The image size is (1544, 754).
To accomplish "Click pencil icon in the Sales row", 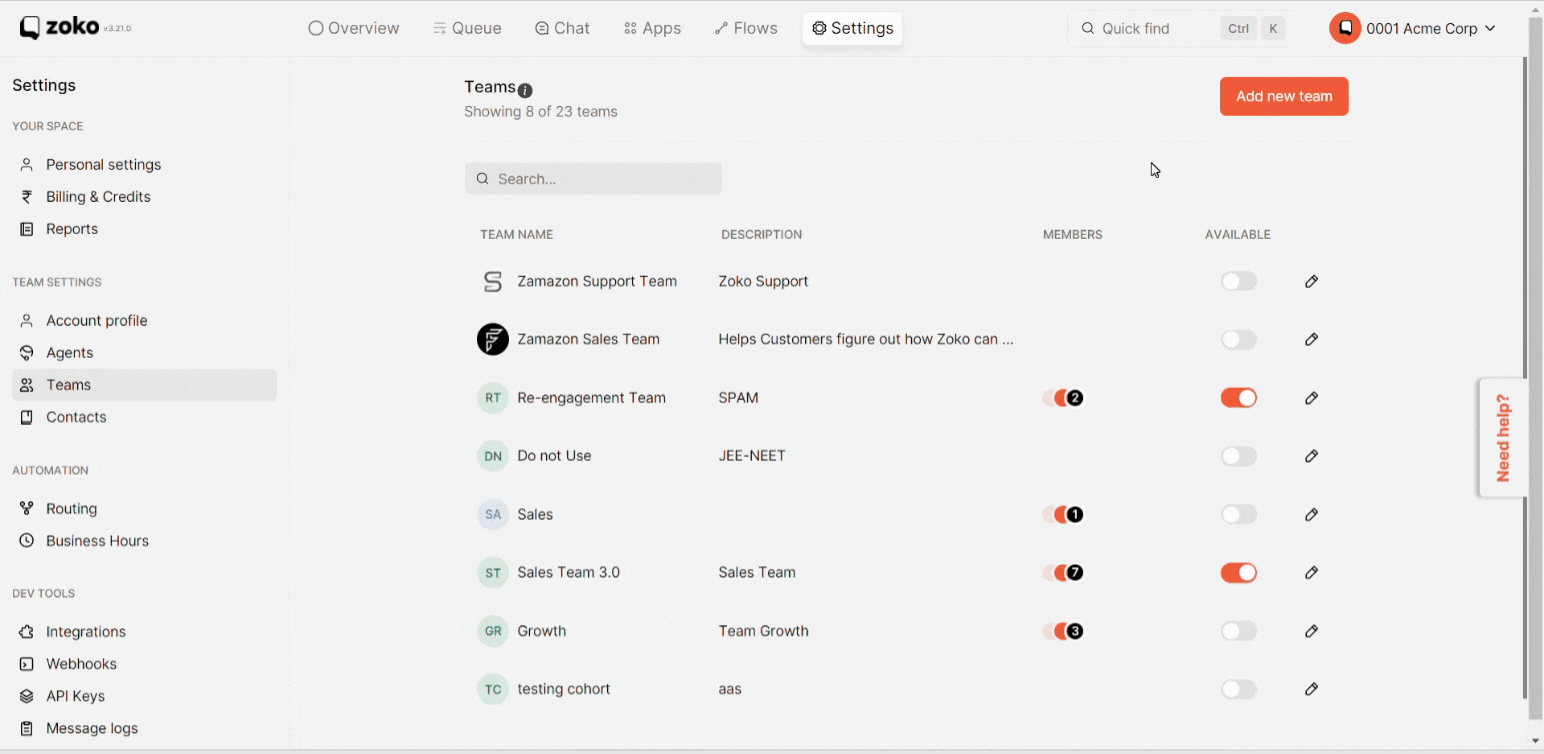I will [x=1311, y=515].
